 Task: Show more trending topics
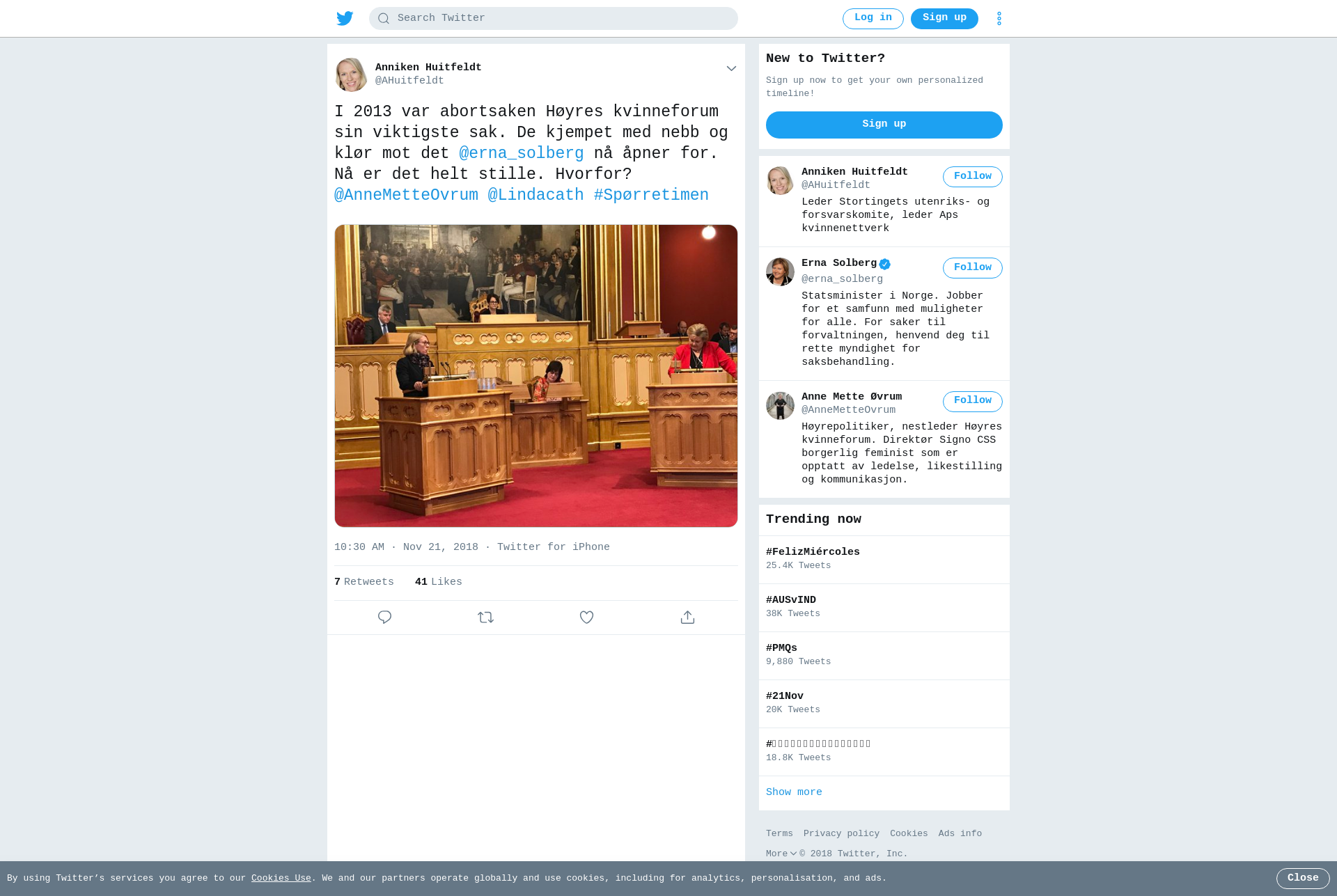[x=794, y=792]
